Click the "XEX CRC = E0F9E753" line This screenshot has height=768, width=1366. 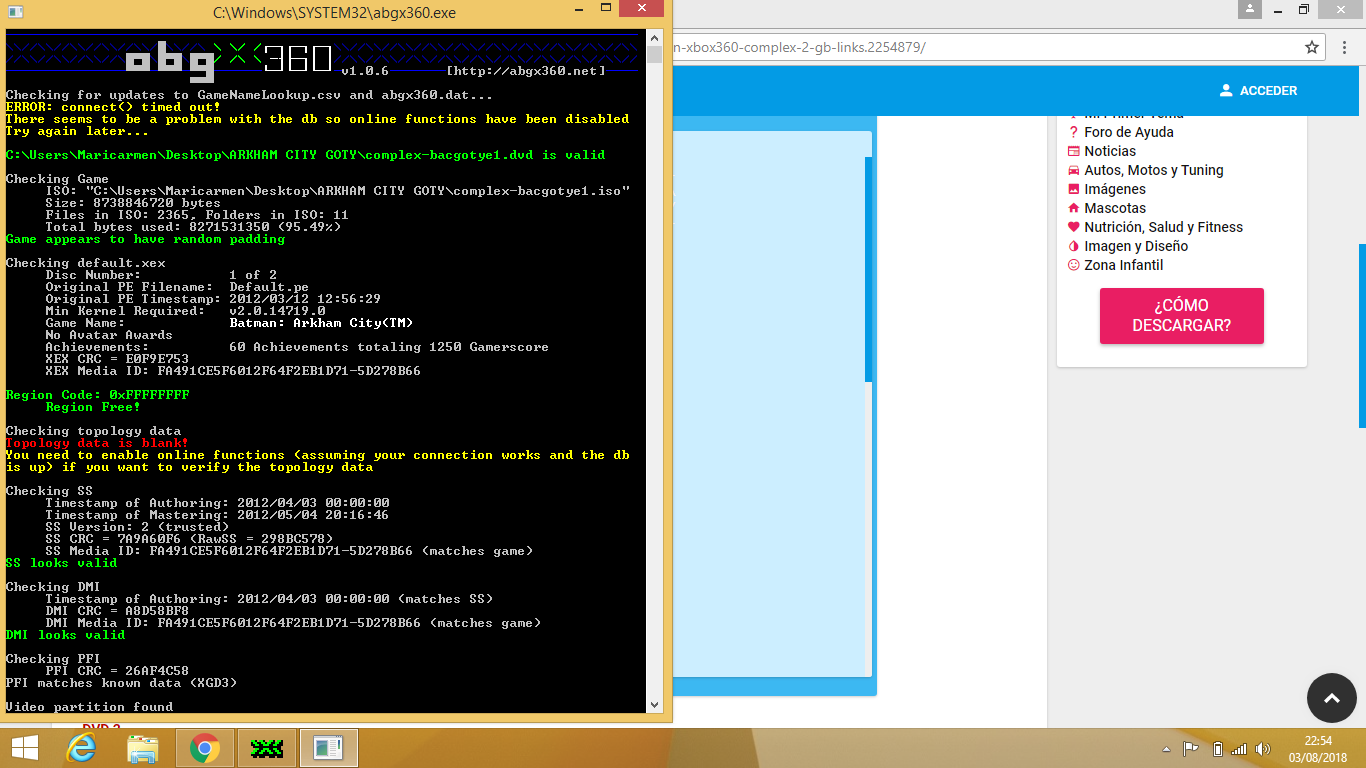[x=117, y=359]
